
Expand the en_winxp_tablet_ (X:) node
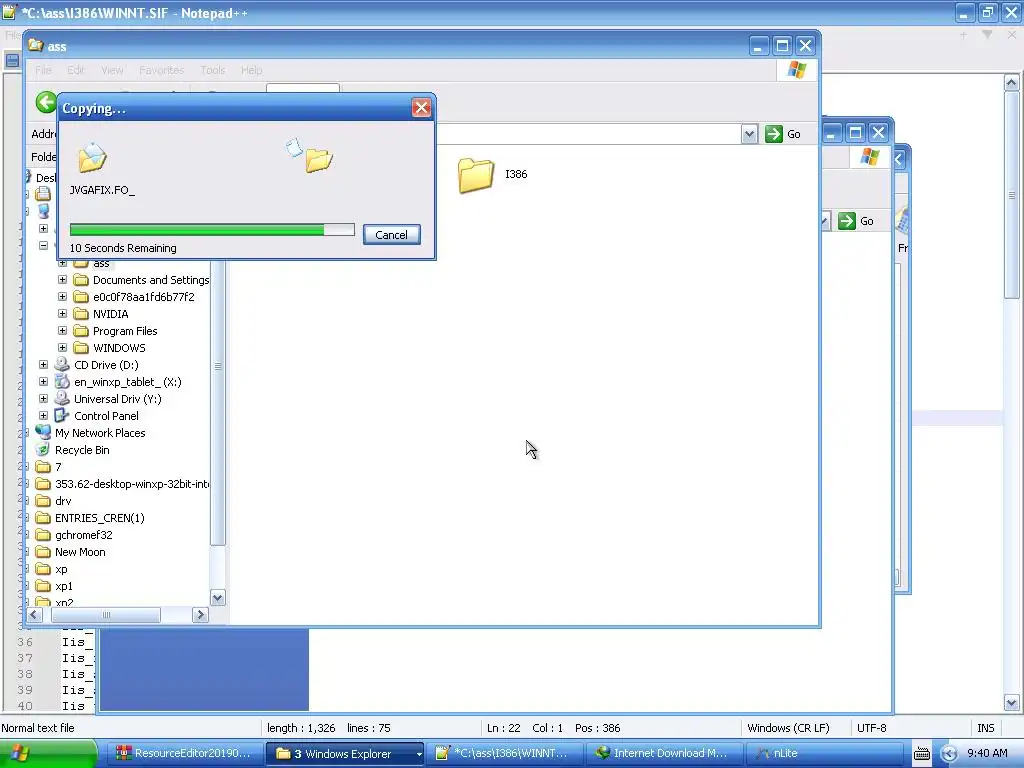pyautogui.click(x=44, y=381)
